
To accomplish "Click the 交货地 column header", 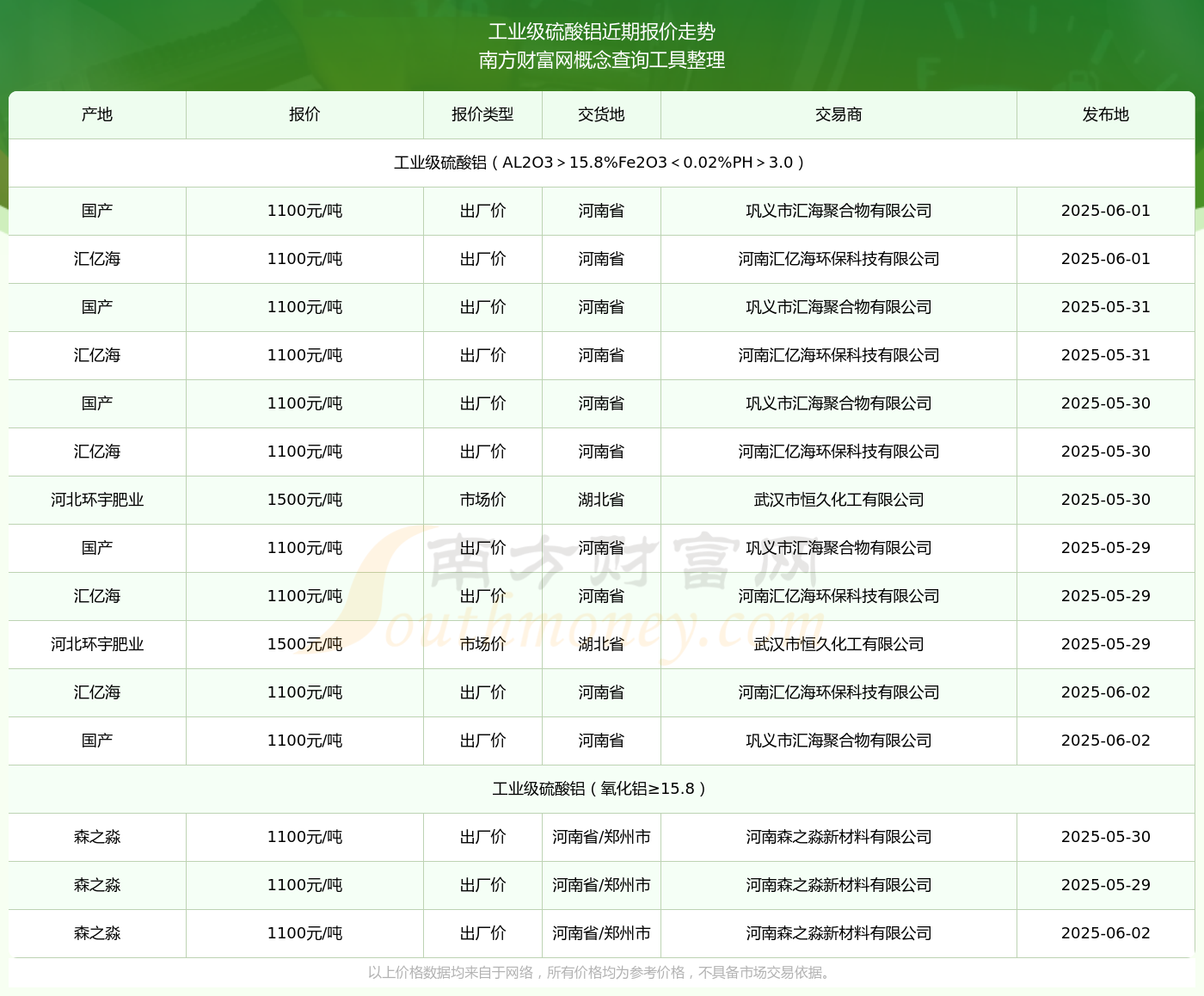I will (601, 114).
